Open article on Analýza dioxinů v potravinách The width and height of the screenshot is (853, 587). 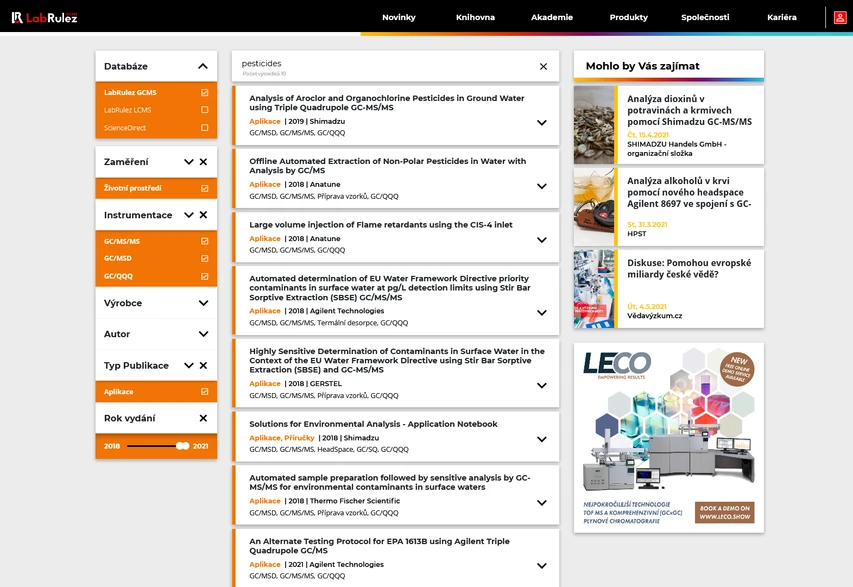pos(689,110)
